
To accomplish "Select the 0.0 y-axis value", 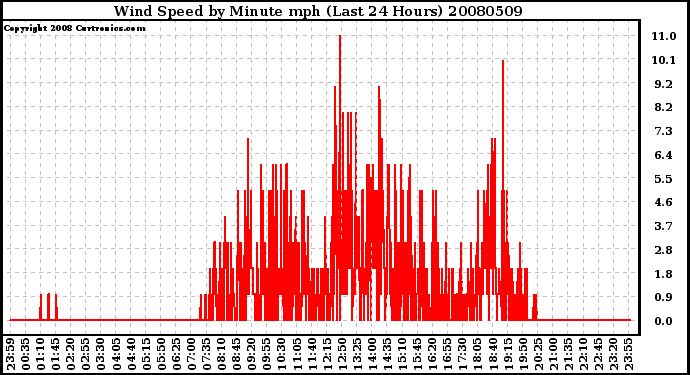I will point(664,321).
